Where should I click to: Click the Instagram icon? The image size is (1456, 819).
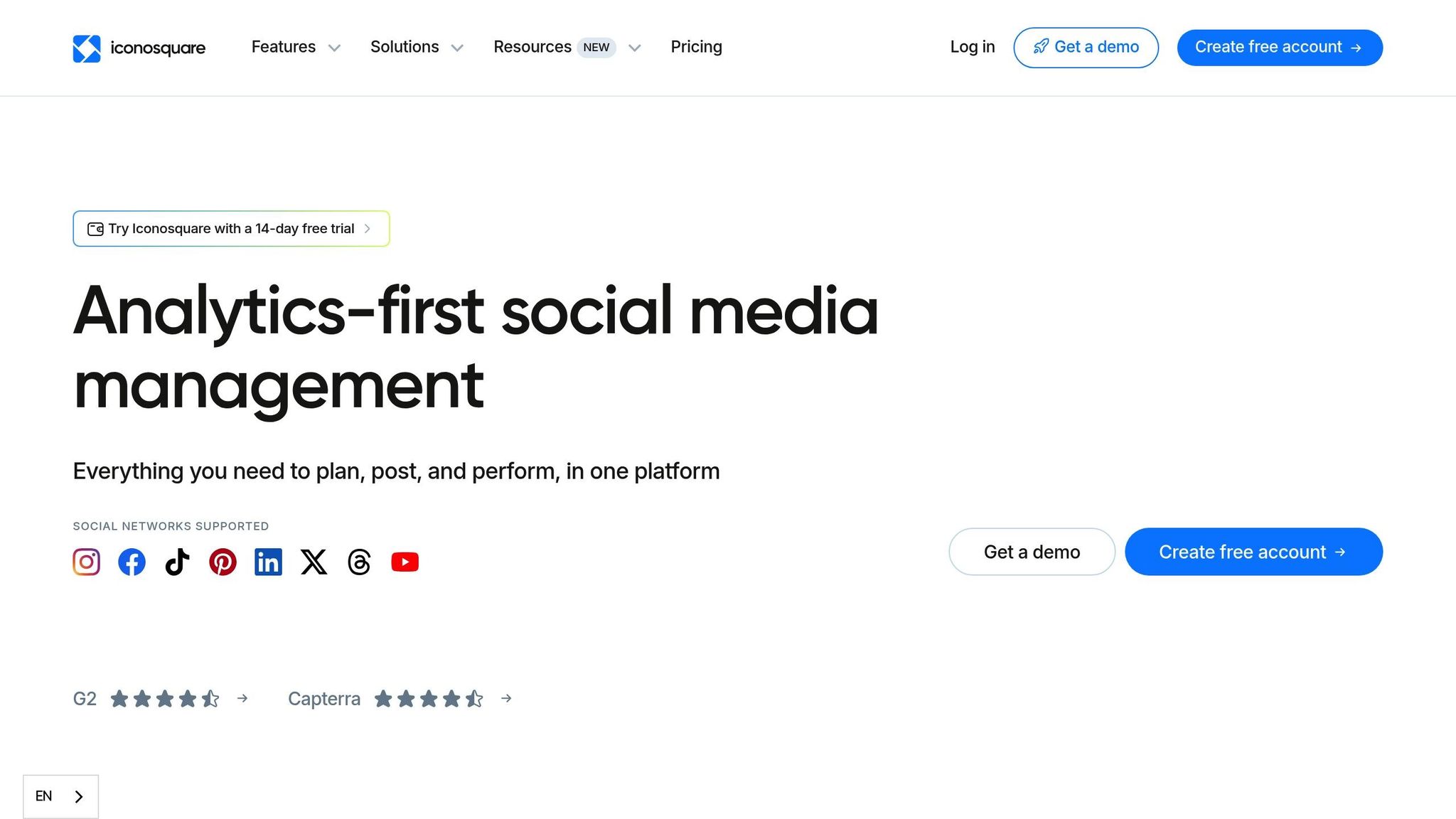click(87, 562)
